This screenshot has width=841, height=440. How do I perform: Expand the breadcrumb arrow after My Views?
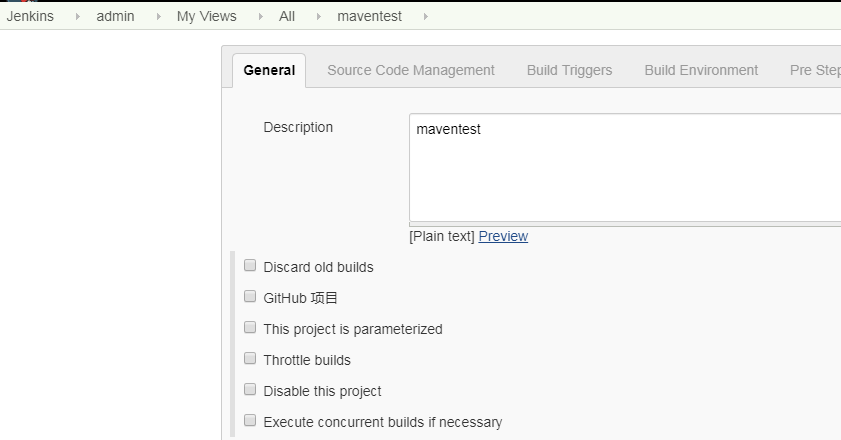(259, 16)
